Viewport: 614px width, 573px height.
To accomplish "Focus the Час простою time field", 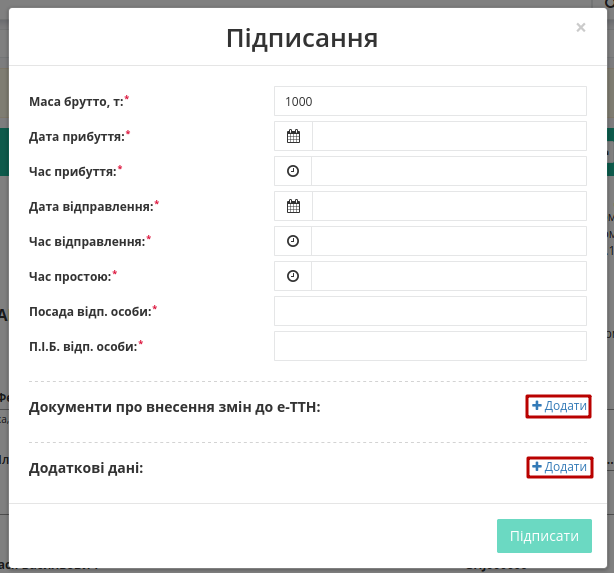I will 449,276.
